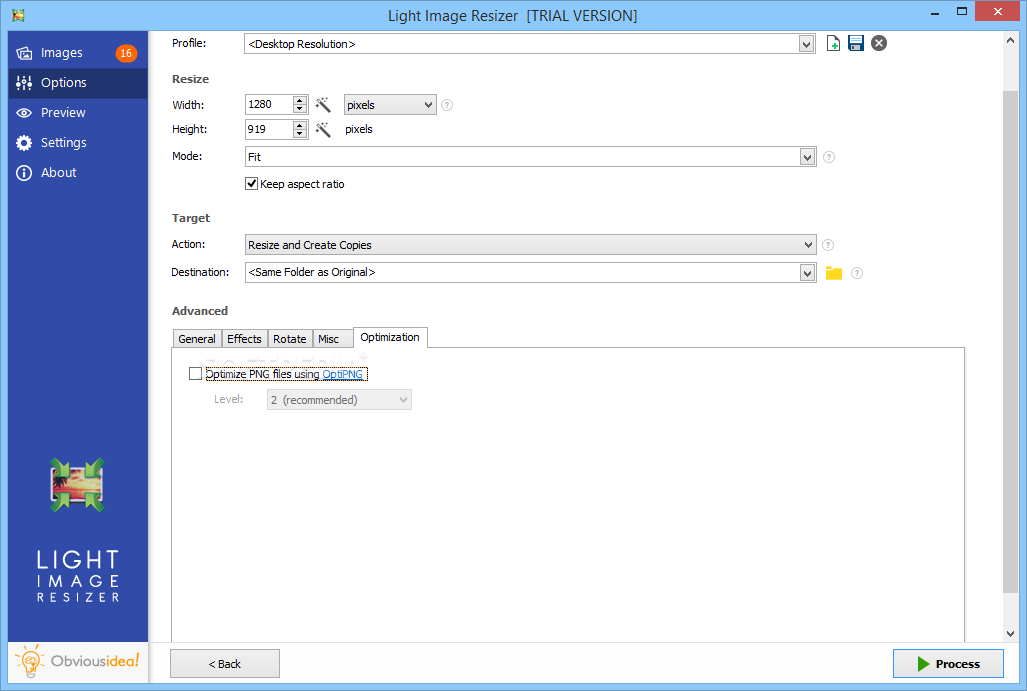
Task: Create new profile with page-plus icon
Action: [833, 43]
